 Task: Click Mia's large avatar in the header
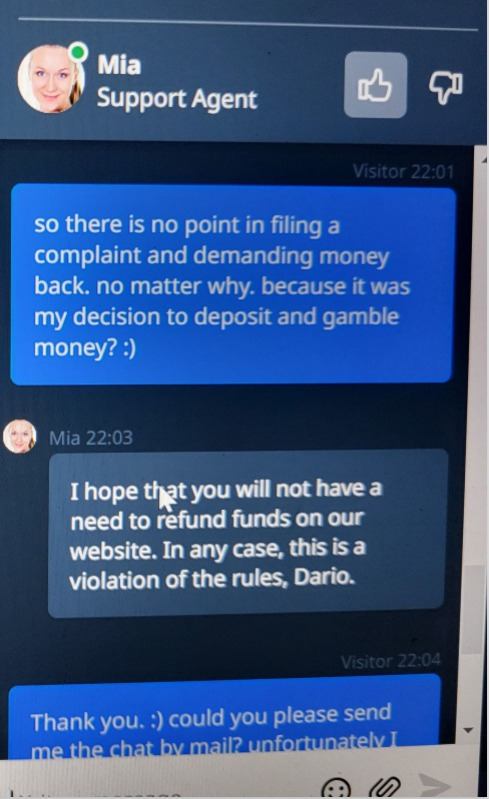pyautogui.click(x=49, y=79)
